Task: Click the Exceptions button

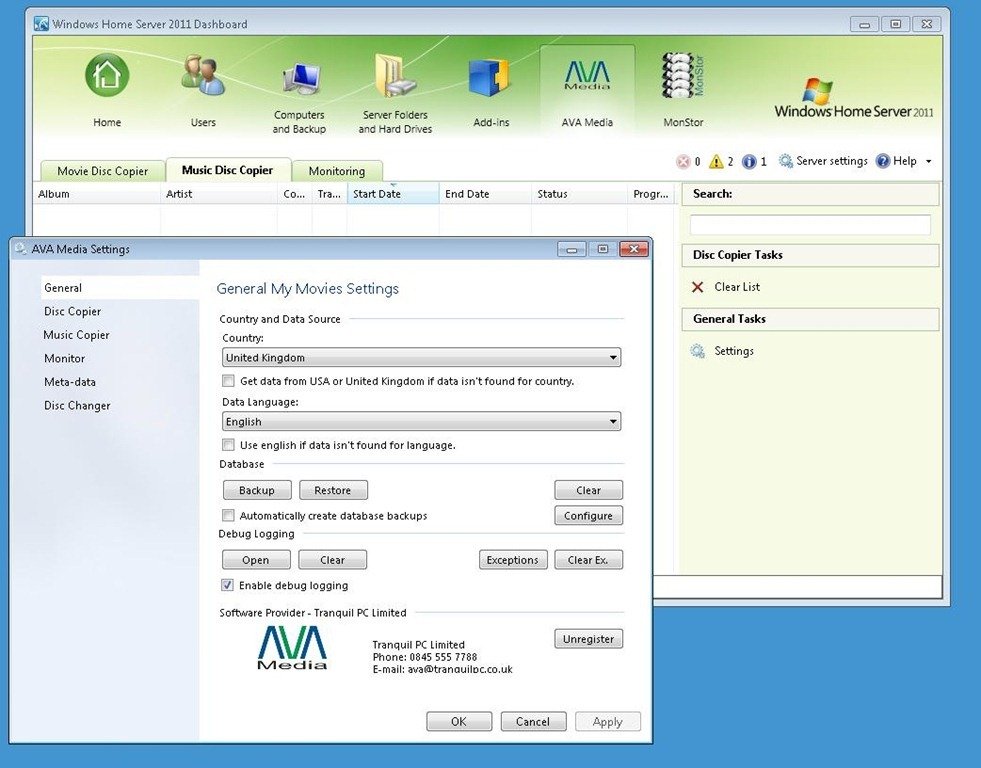Action: coord(513,560)
